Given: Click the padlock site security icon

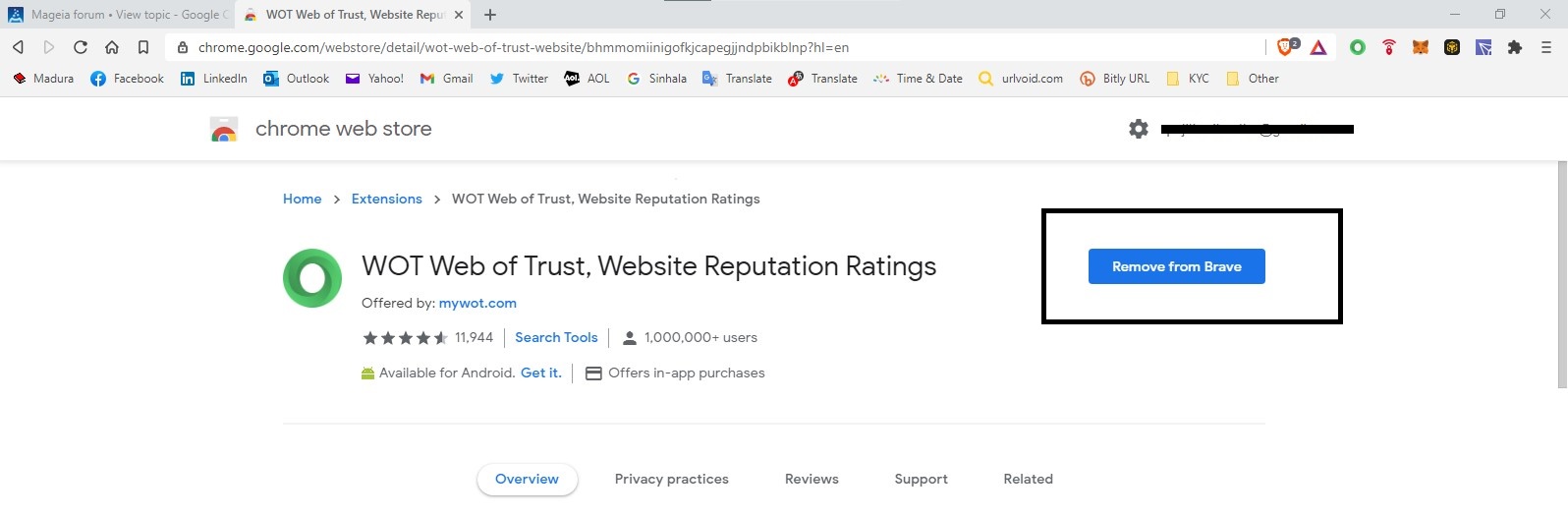Looking at the screenshot, I should (x=183, y=47).
